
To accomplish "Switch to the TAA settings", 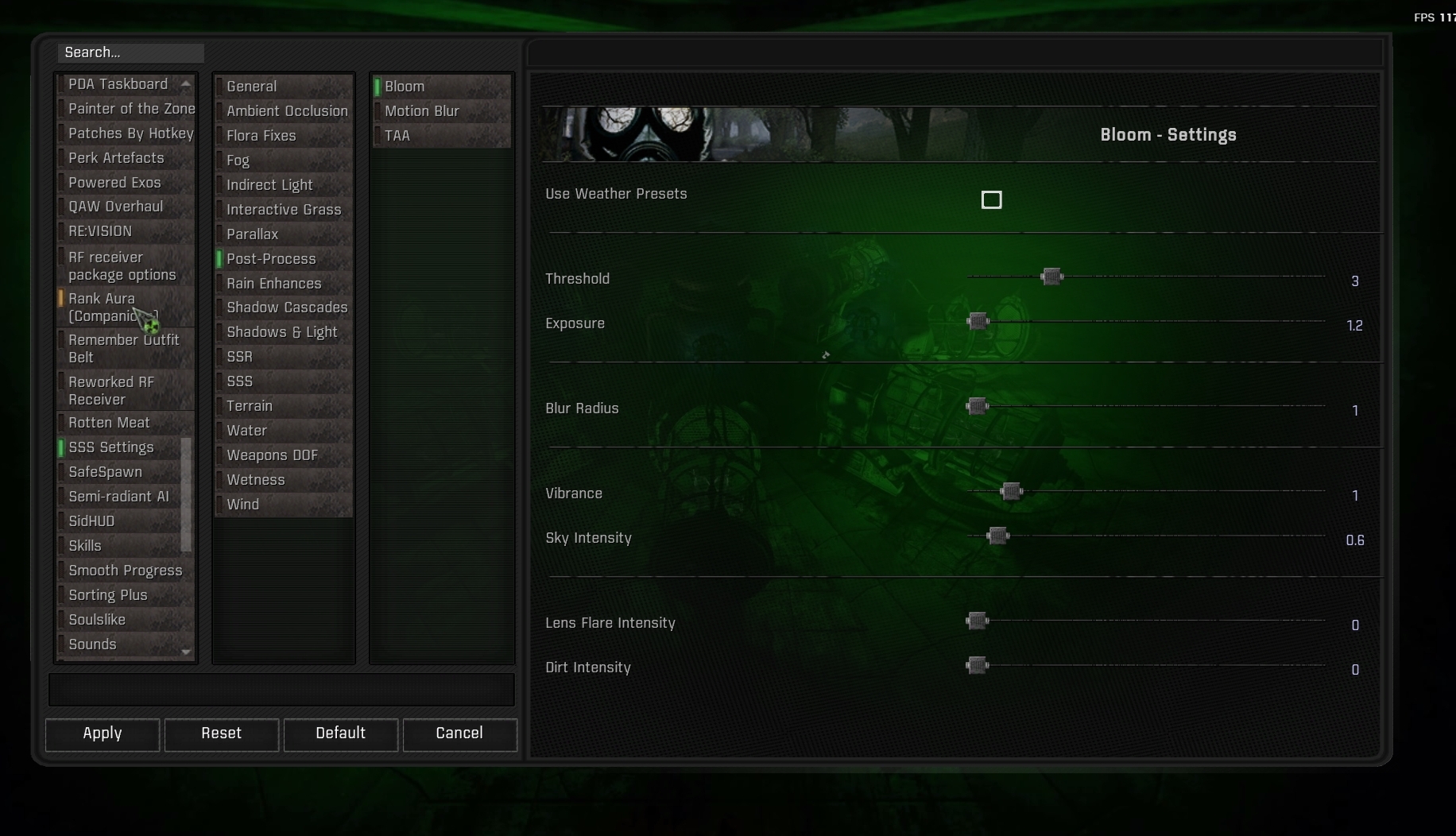I will tap(442, 136).
